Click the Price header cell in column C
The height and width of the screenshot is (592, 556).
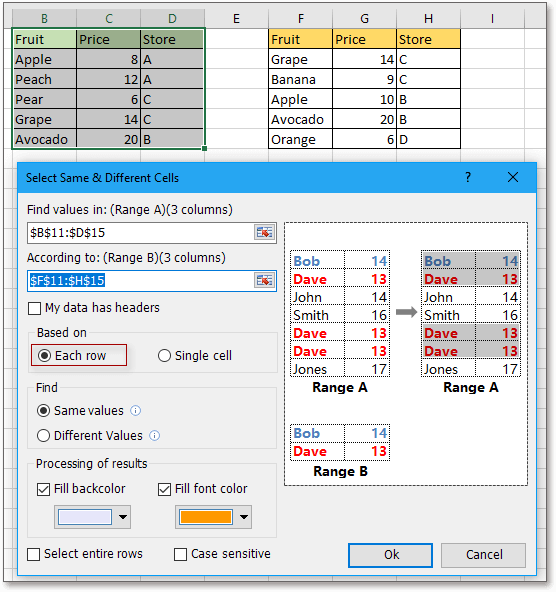(108, 39)
